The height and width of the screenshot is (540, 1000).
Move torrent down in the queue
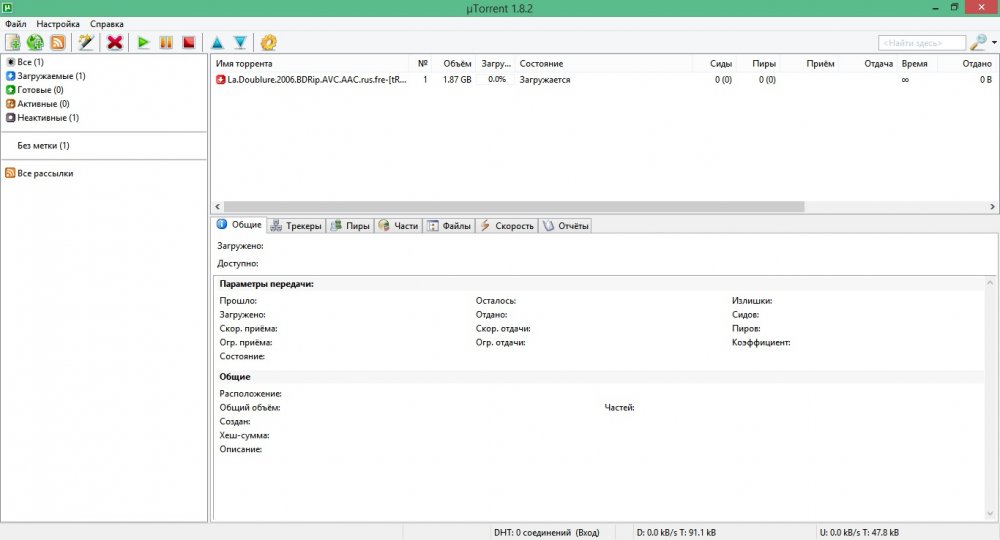pos(240,42)
